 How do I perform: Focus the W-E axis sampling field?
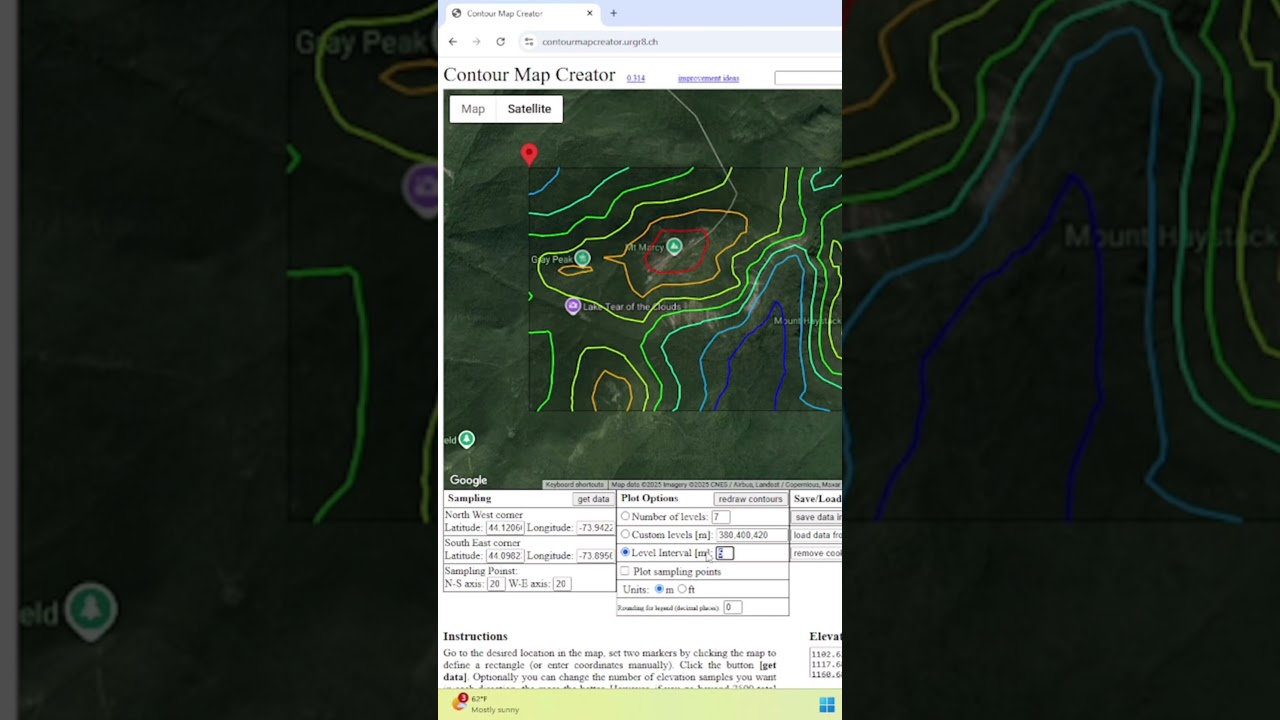(561, 584)
